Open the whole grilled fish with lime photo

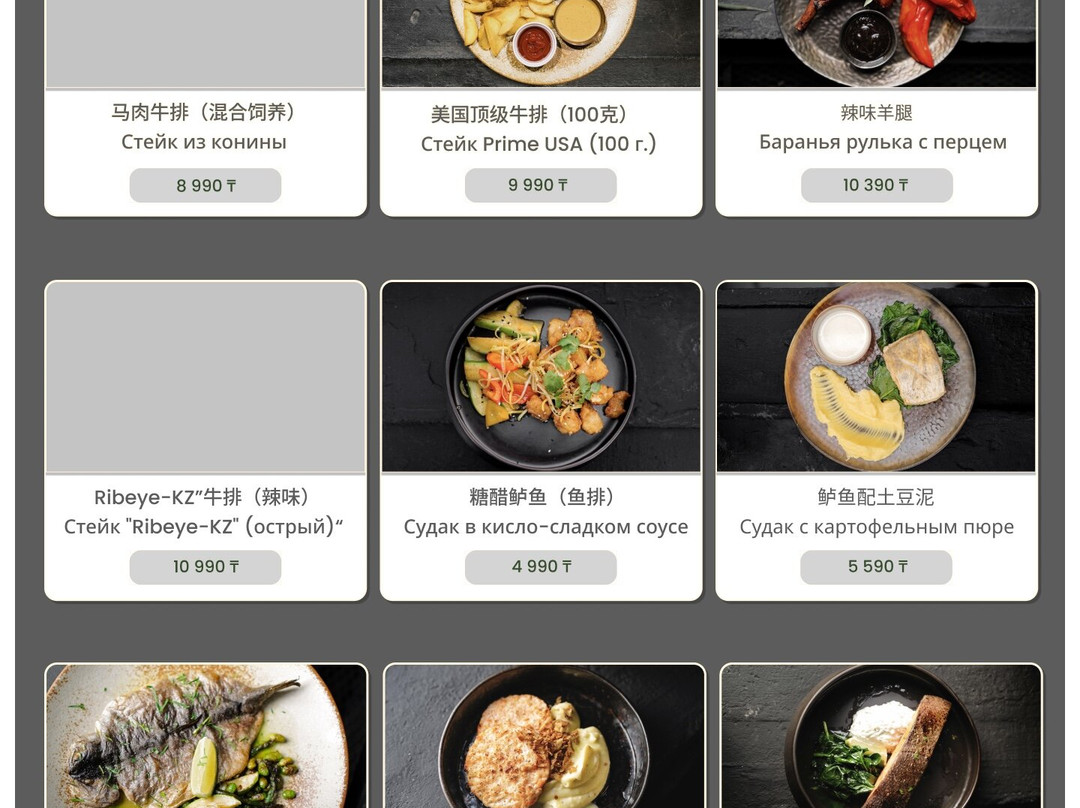click(x=206, y=736)
